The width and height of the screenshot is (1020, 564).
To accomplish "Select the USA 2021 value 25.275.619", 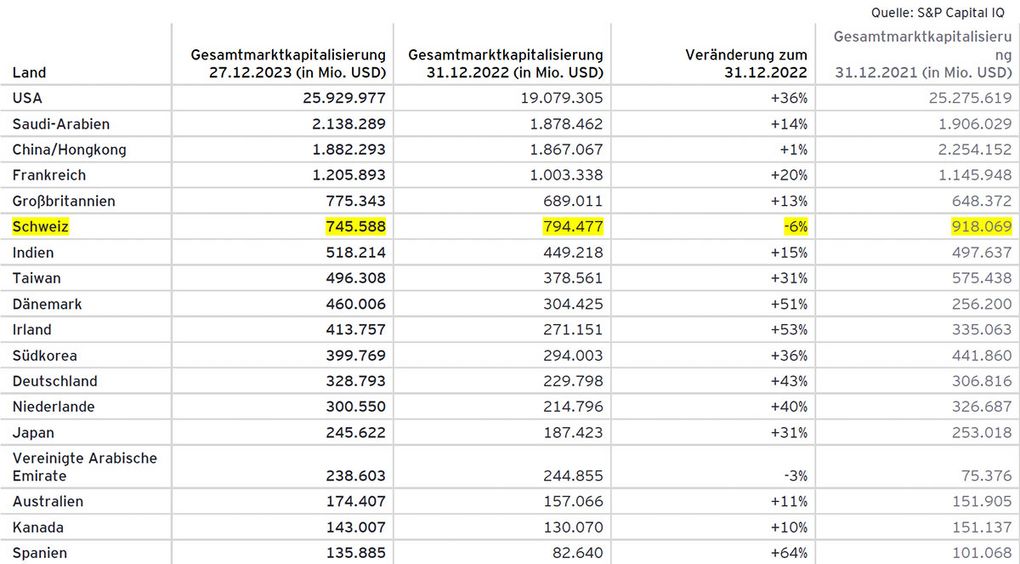I will (971, 98).
